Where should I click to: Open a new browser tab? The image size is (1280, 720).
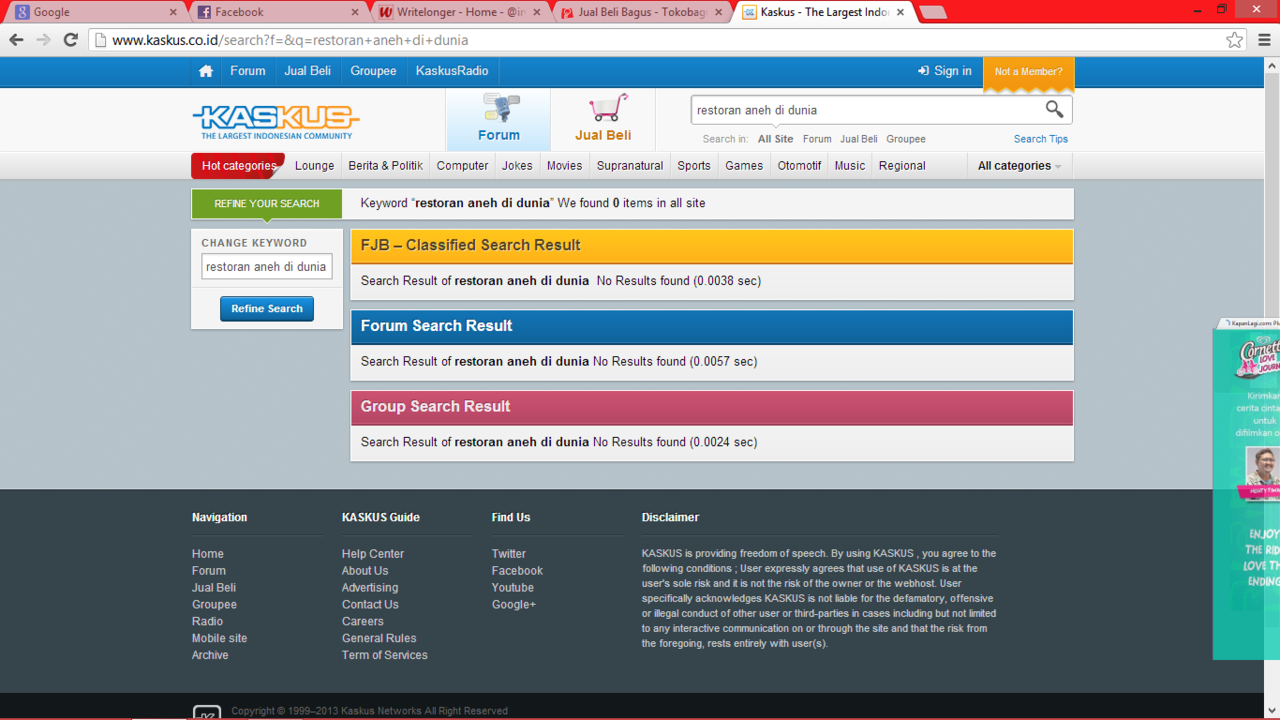pyautogui.click(x=932, y=12)
